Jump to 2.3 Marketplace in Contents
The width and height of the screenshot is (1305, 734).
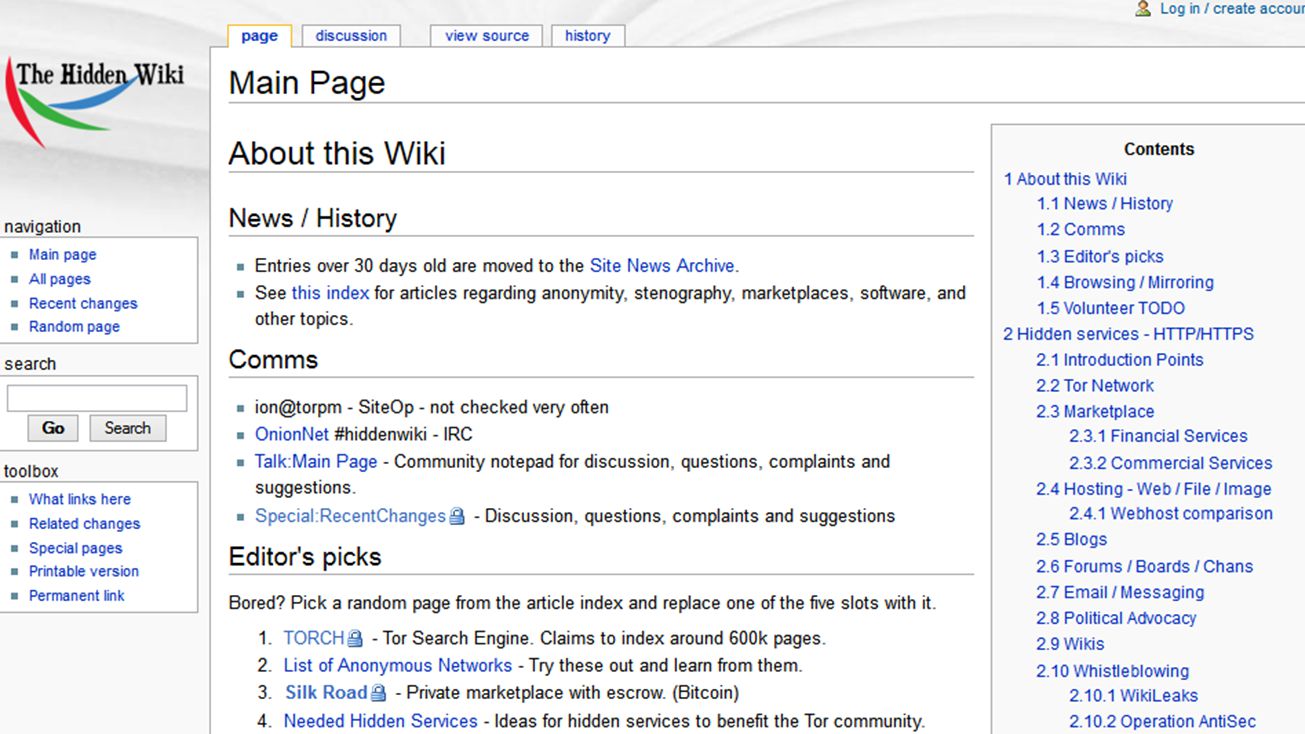[x=1095, y=412]
